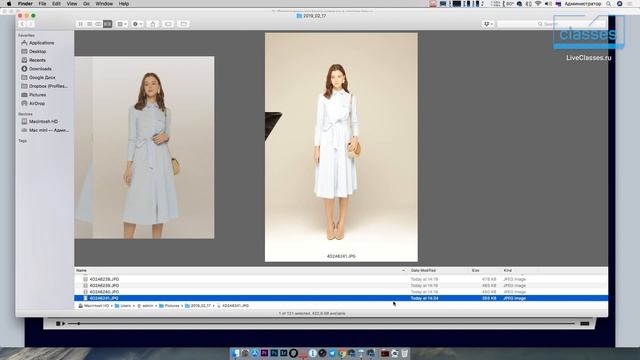Open the Администратор user menu

coord(582,4)
